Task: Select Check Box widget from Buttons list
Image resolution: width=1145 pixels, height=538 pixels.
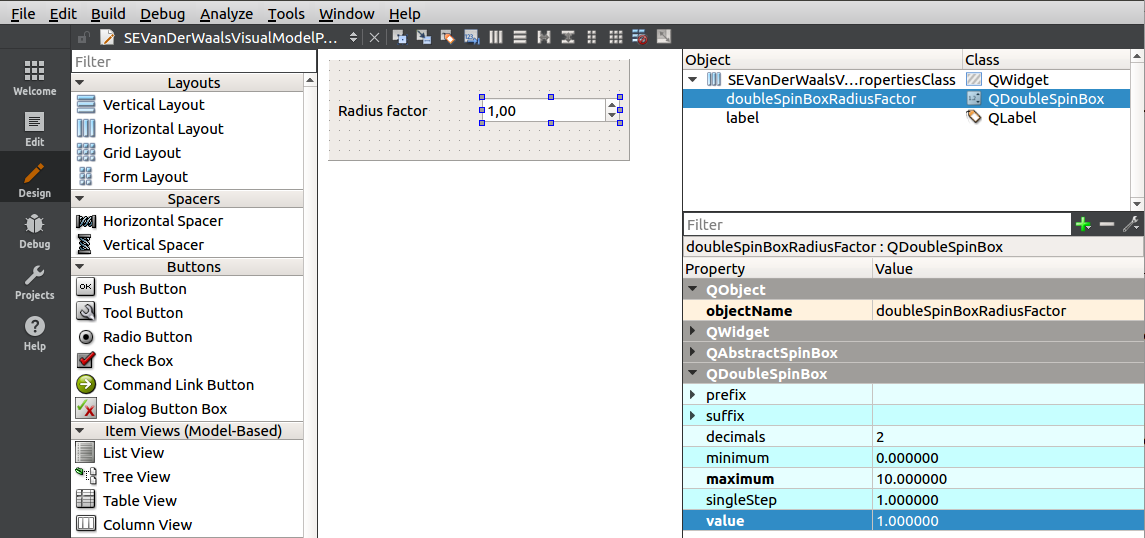Action: pyautogui.click(x=138, y=361)
